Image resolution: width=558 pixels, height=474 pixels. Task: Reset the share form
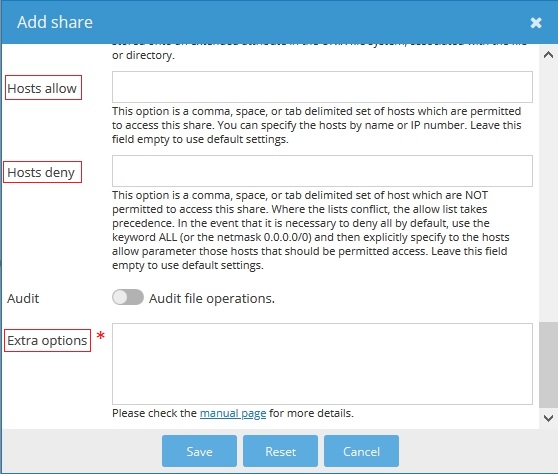click(x=280, y=451)
